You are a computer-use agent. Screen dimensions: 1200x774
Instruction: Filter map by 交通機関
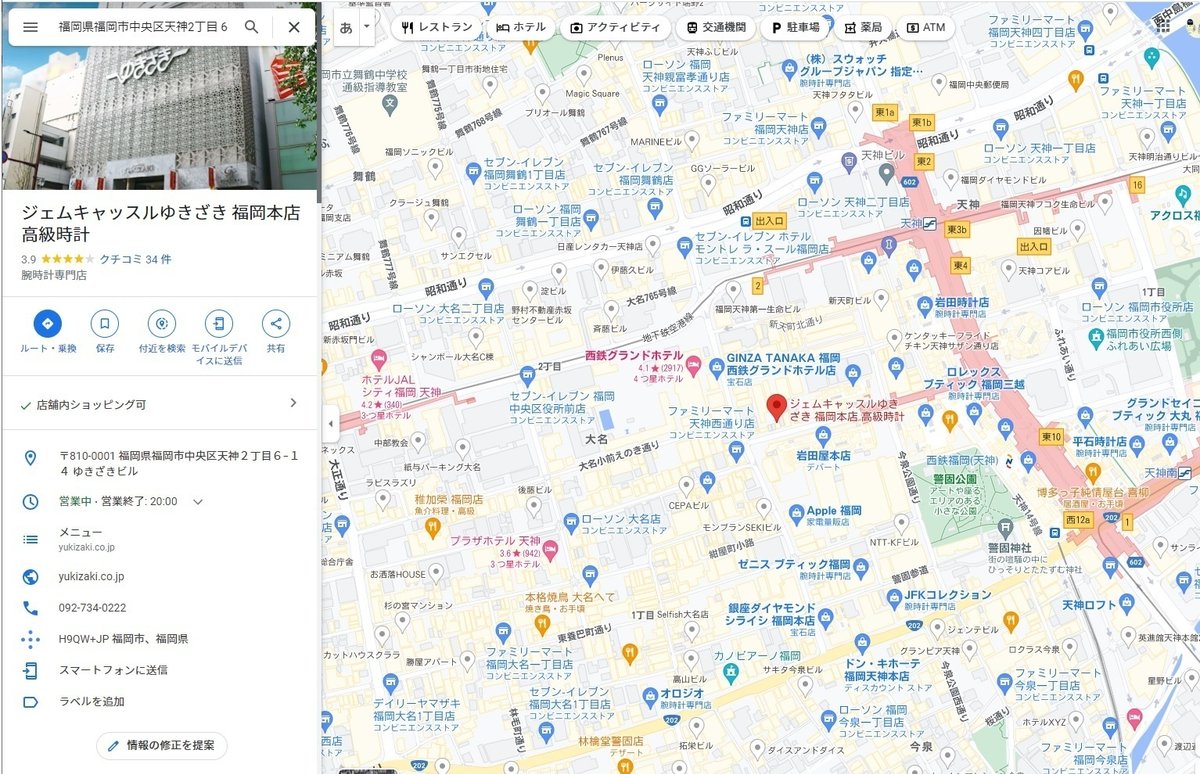click(717, 27)
